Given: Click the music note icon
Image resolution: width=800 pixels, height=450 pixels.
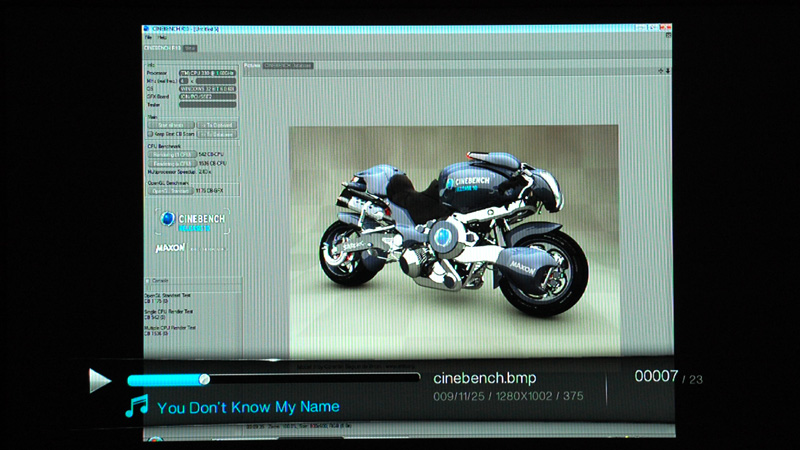Looking at the screenshot, I should click(137, 406).
